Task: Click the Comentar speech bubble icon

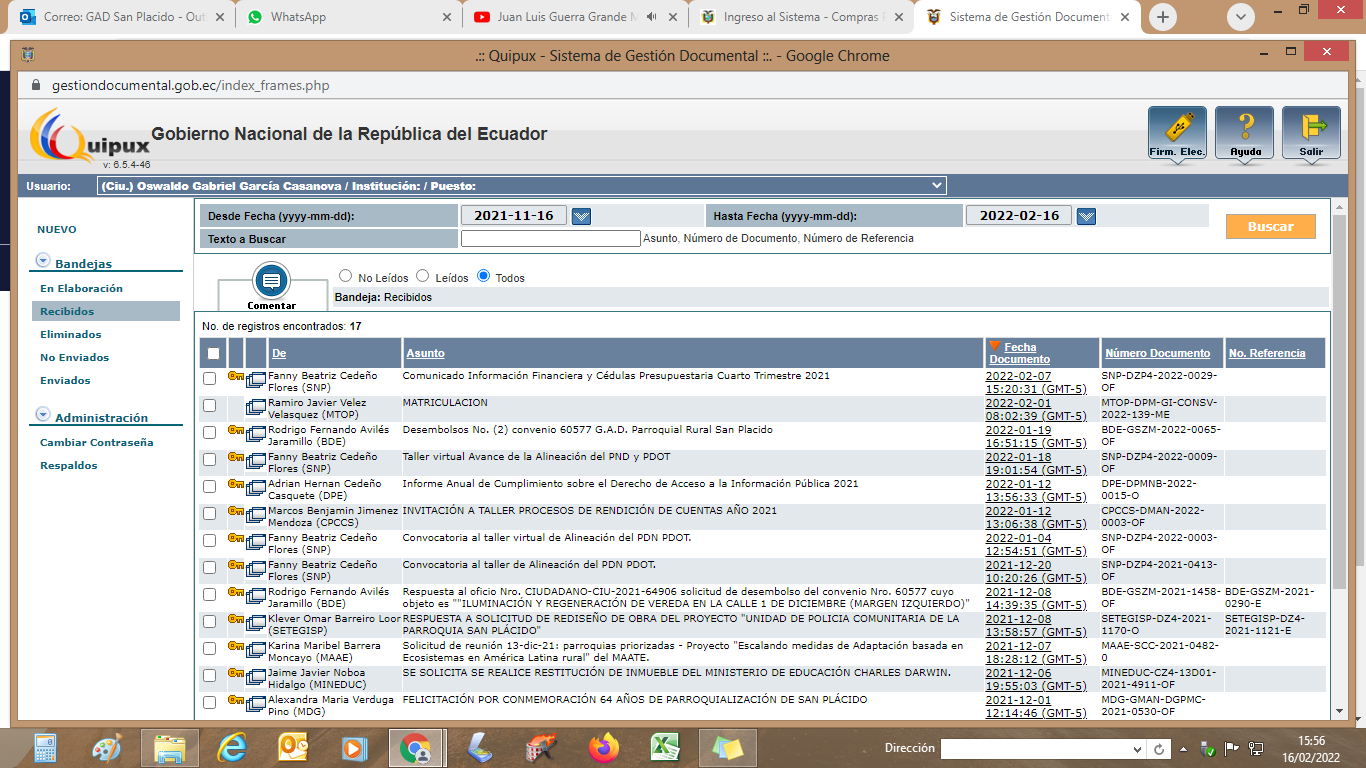Action: click(x=271, y=281)
